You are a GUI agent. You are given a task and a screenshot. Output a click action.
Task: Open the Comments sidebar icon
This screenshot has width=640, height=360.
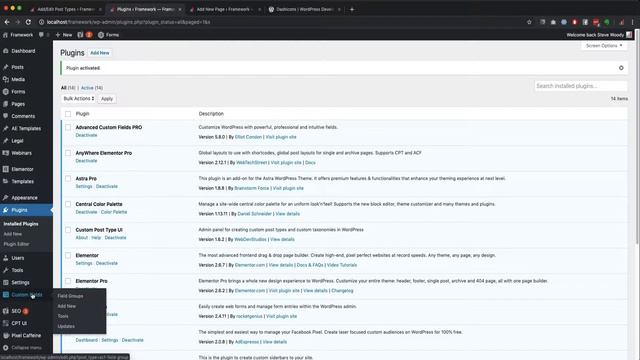tap(6, 116)
